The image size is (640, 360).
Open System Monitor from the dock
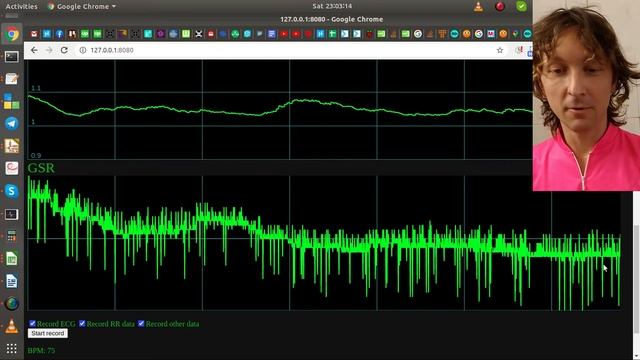[12, 214]
